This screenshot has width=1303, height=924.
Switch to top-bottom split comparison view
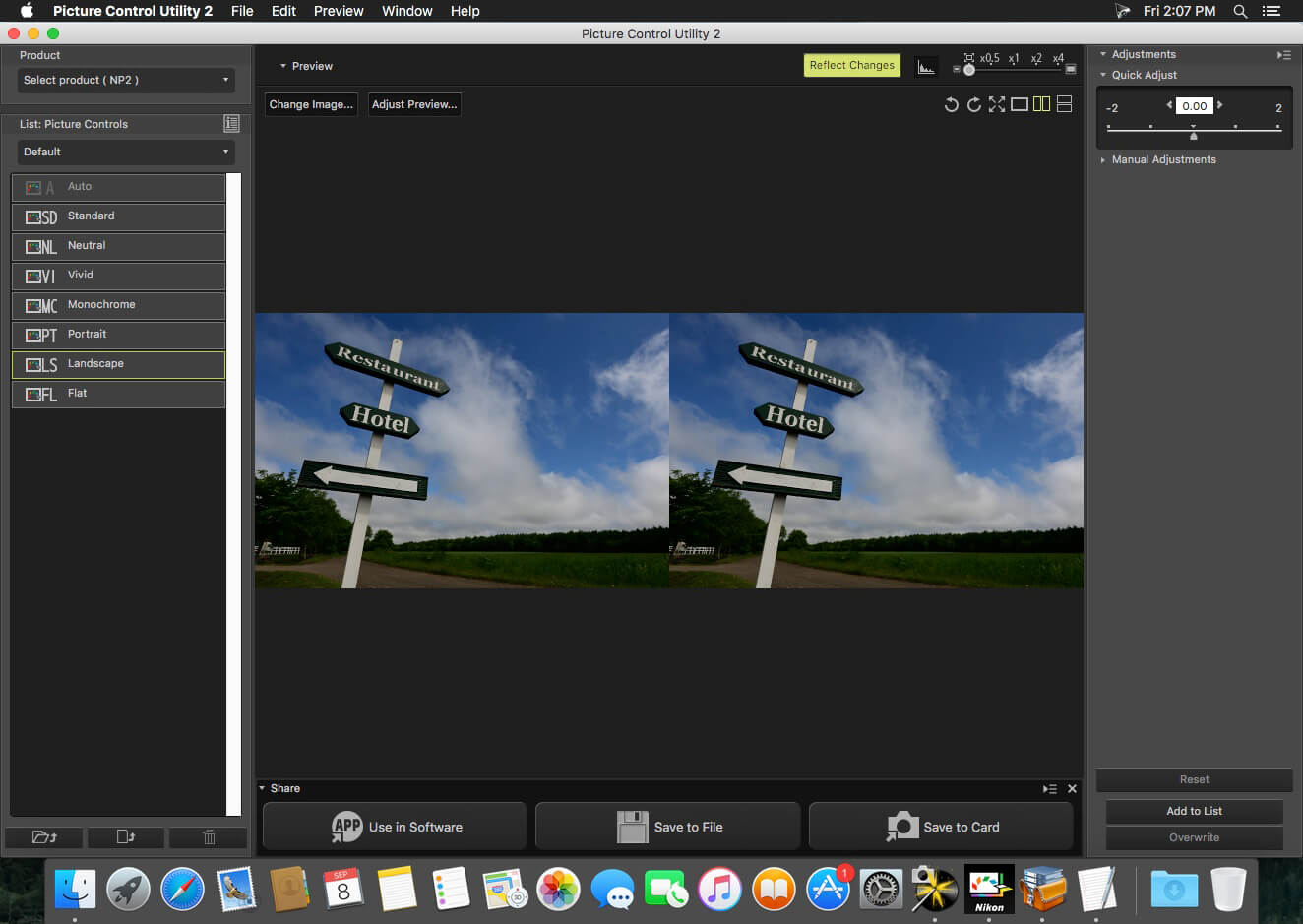pos(1064,104)
